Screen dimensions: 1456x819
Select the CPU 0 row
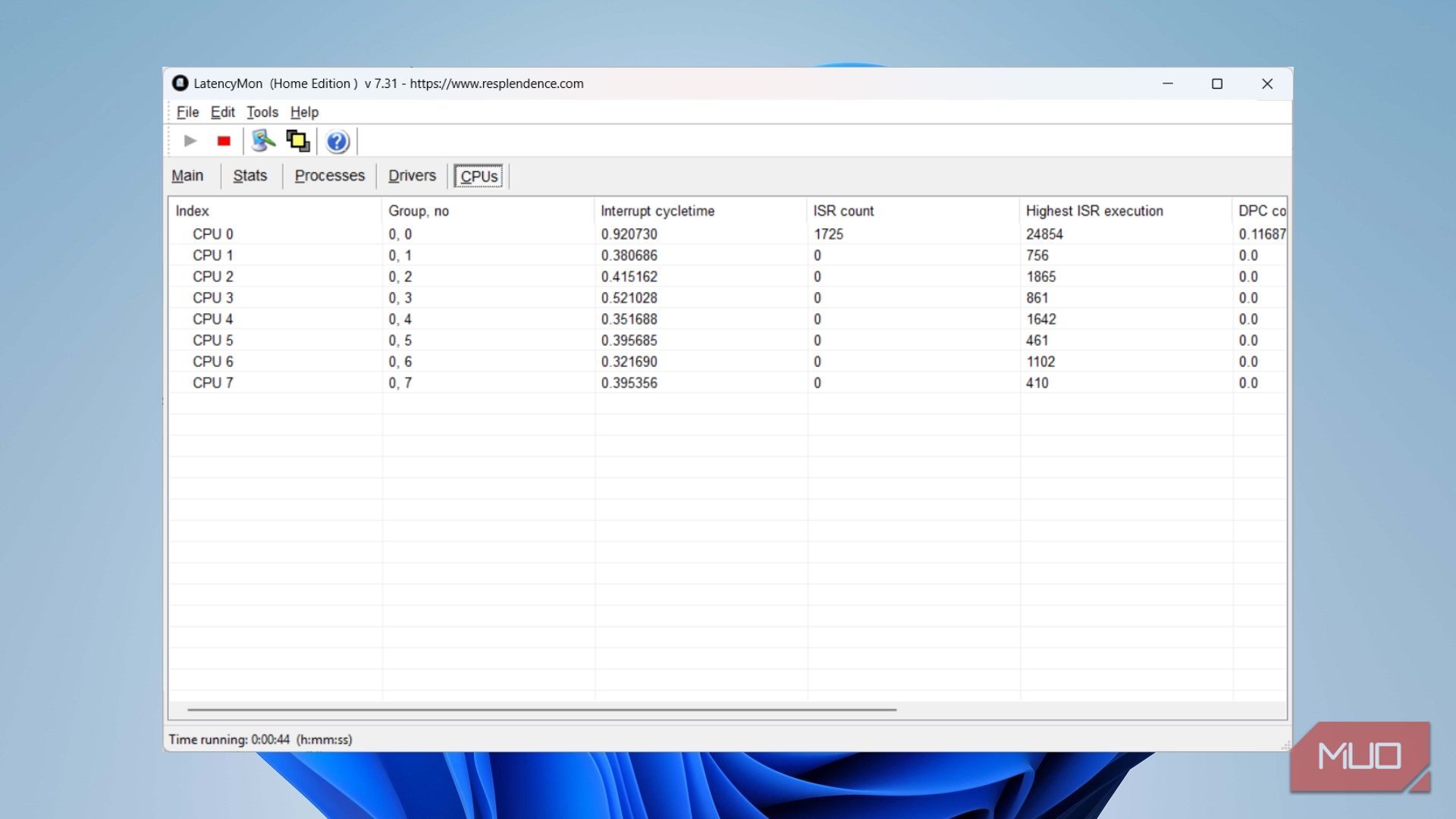728,234
